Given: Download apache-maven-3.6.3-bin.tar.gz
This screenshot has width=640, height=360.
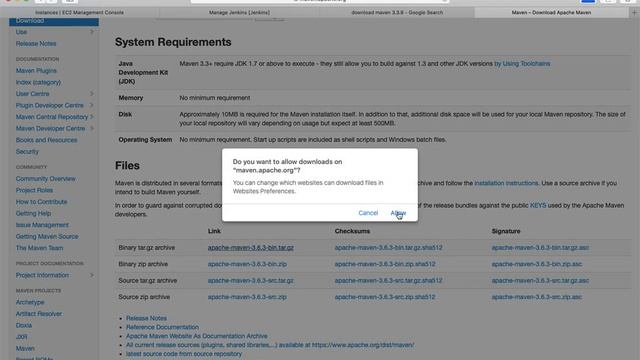Looking at the screenshot, I should [x=251, y=248].
